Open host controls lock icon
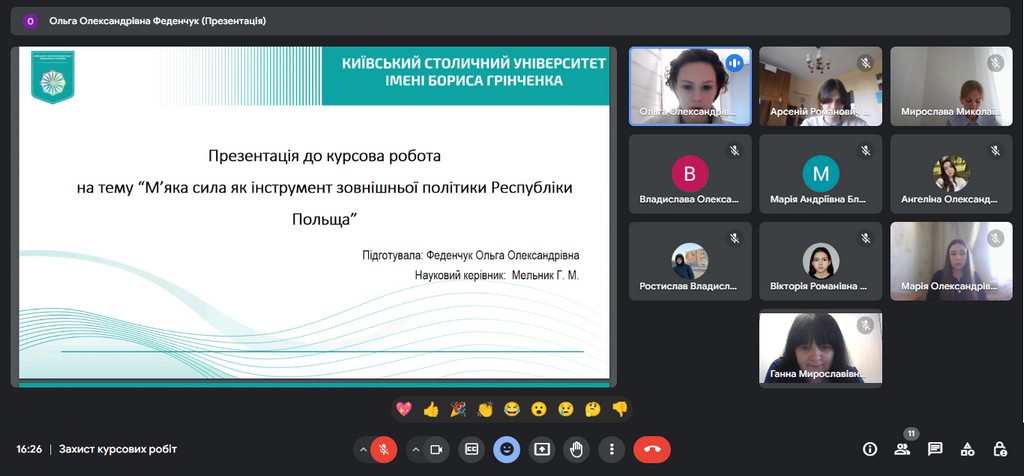Screen dimensions: 1024x476 coord(999,449)
